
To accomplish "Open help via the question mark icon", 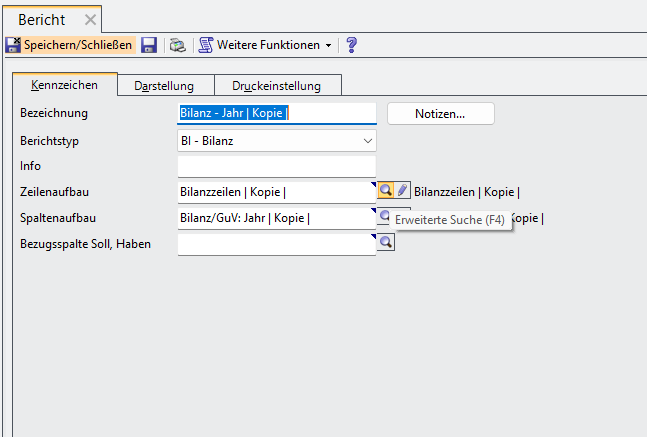I will point(351,45).
